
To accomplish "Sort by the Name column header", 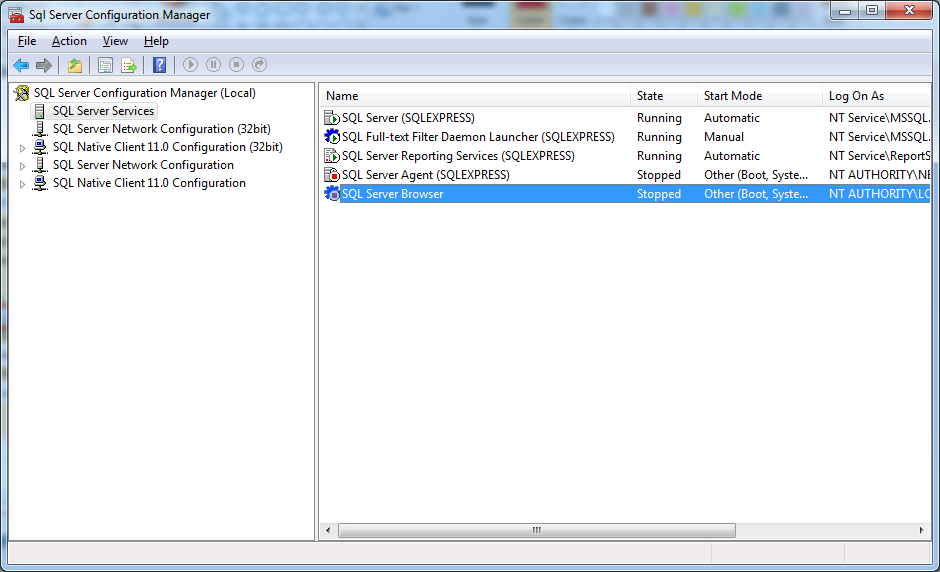I will click(475, 96).
